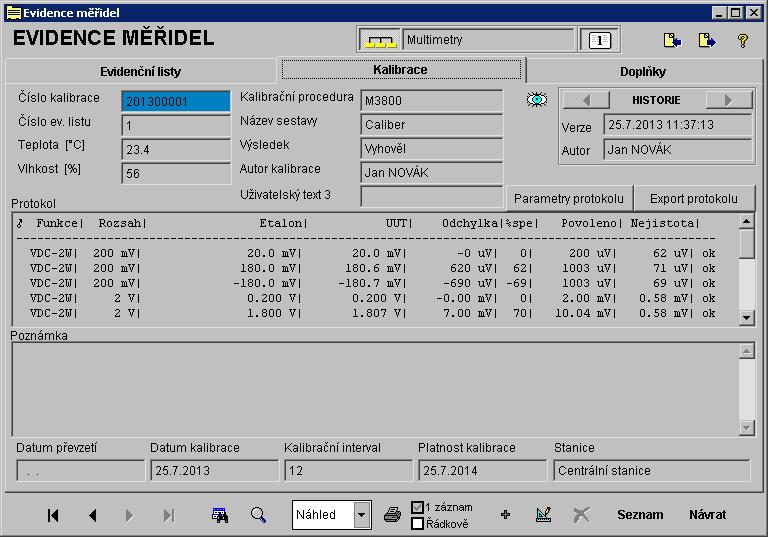Jump to the first record
Viewport: 768px width, 537px height.
point(53,515)
